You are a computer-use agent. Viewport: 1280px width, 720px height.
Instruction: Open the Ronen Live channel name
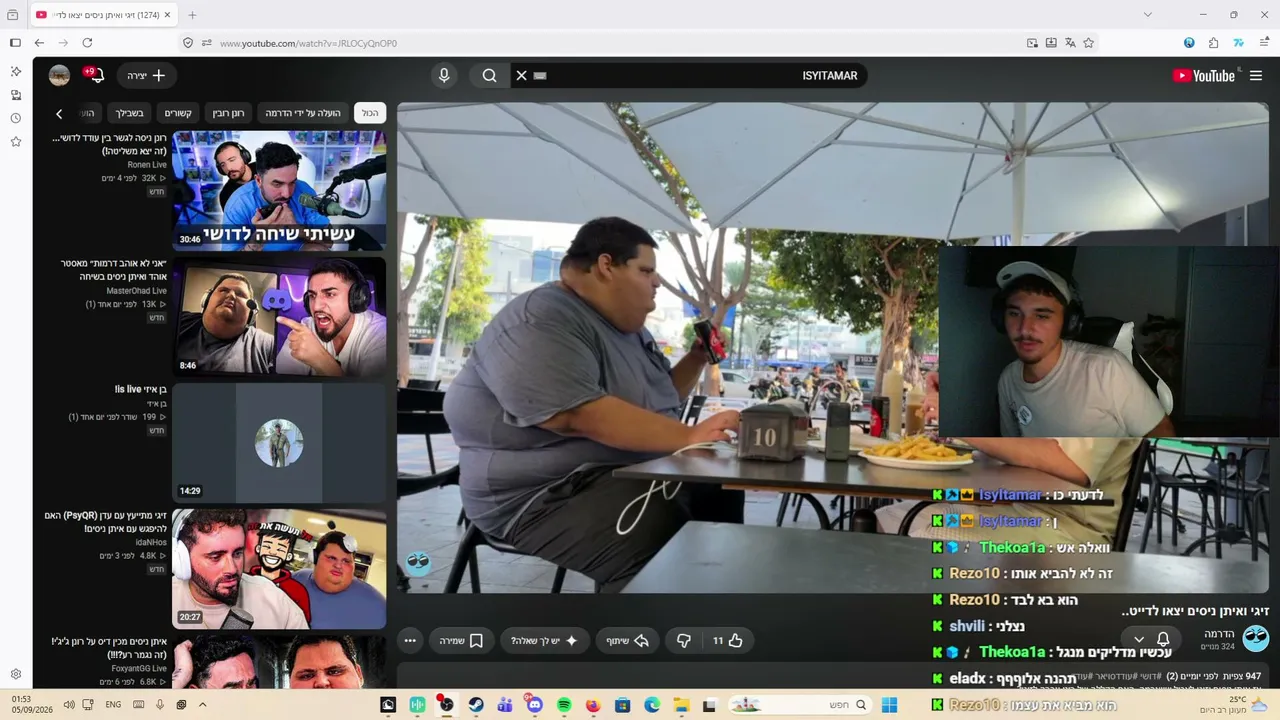(147, 165)
